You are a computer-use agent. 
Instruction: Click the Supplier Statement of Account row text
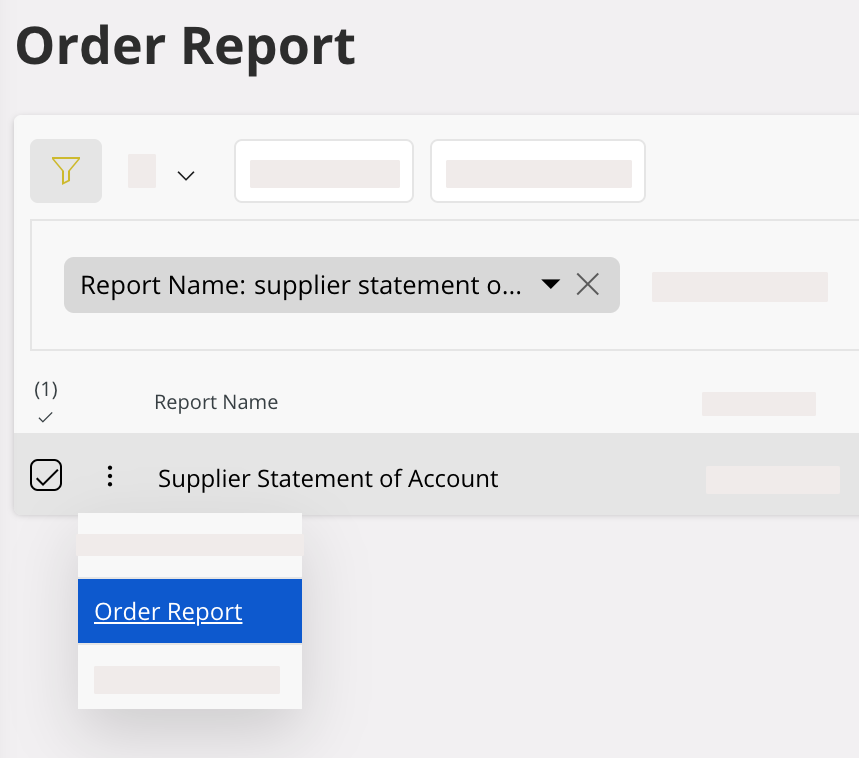[328, 479]
